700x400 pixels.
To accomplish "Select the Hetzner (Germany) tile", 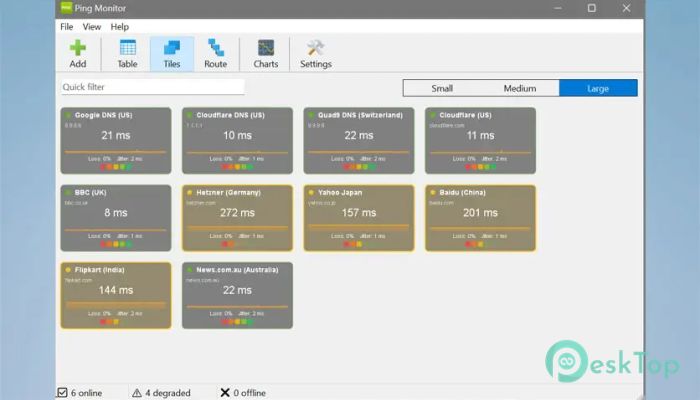I will pyautogui.click(x=238, y=218).
